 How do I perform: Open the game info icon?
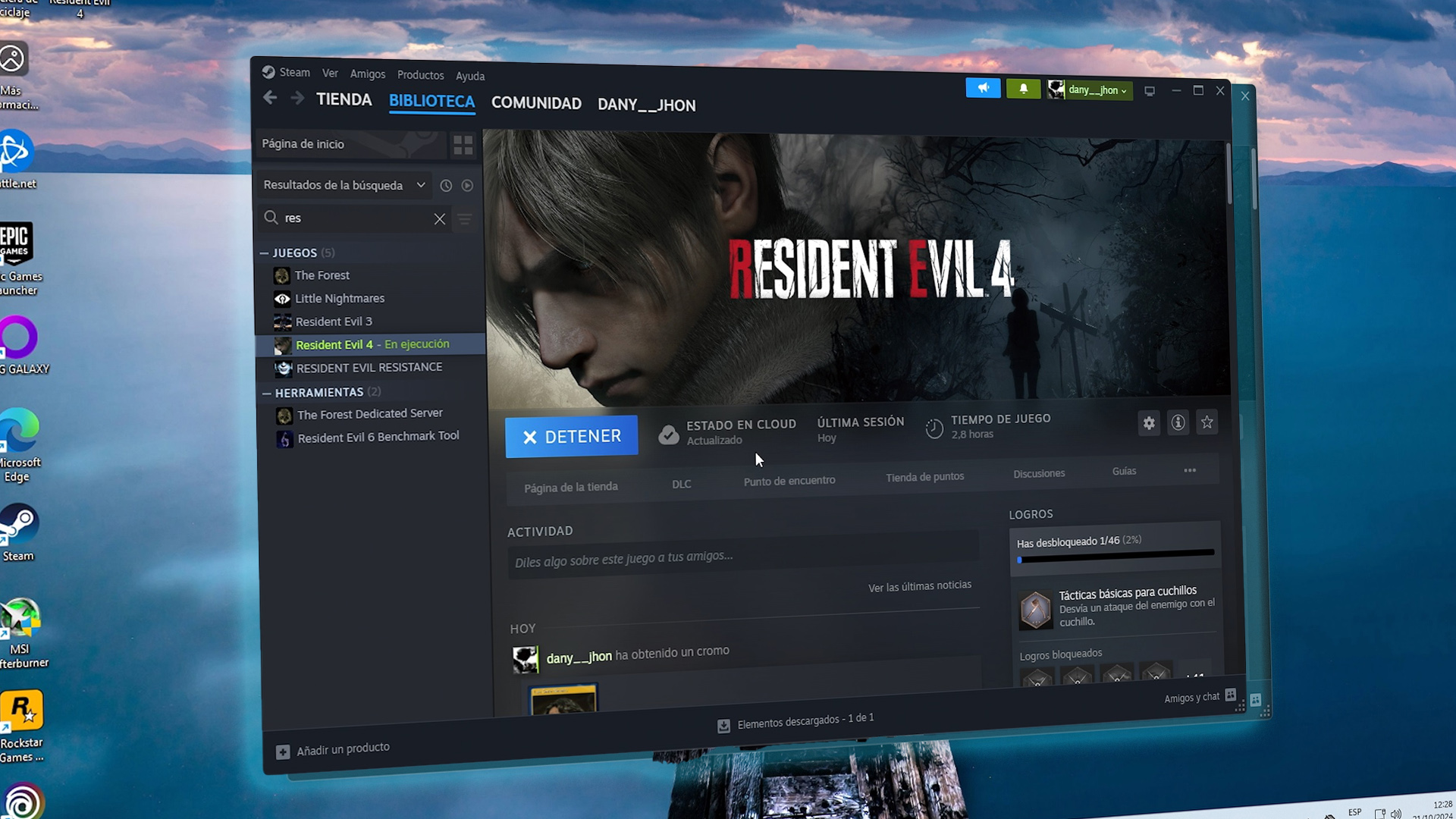point(1178,422)
